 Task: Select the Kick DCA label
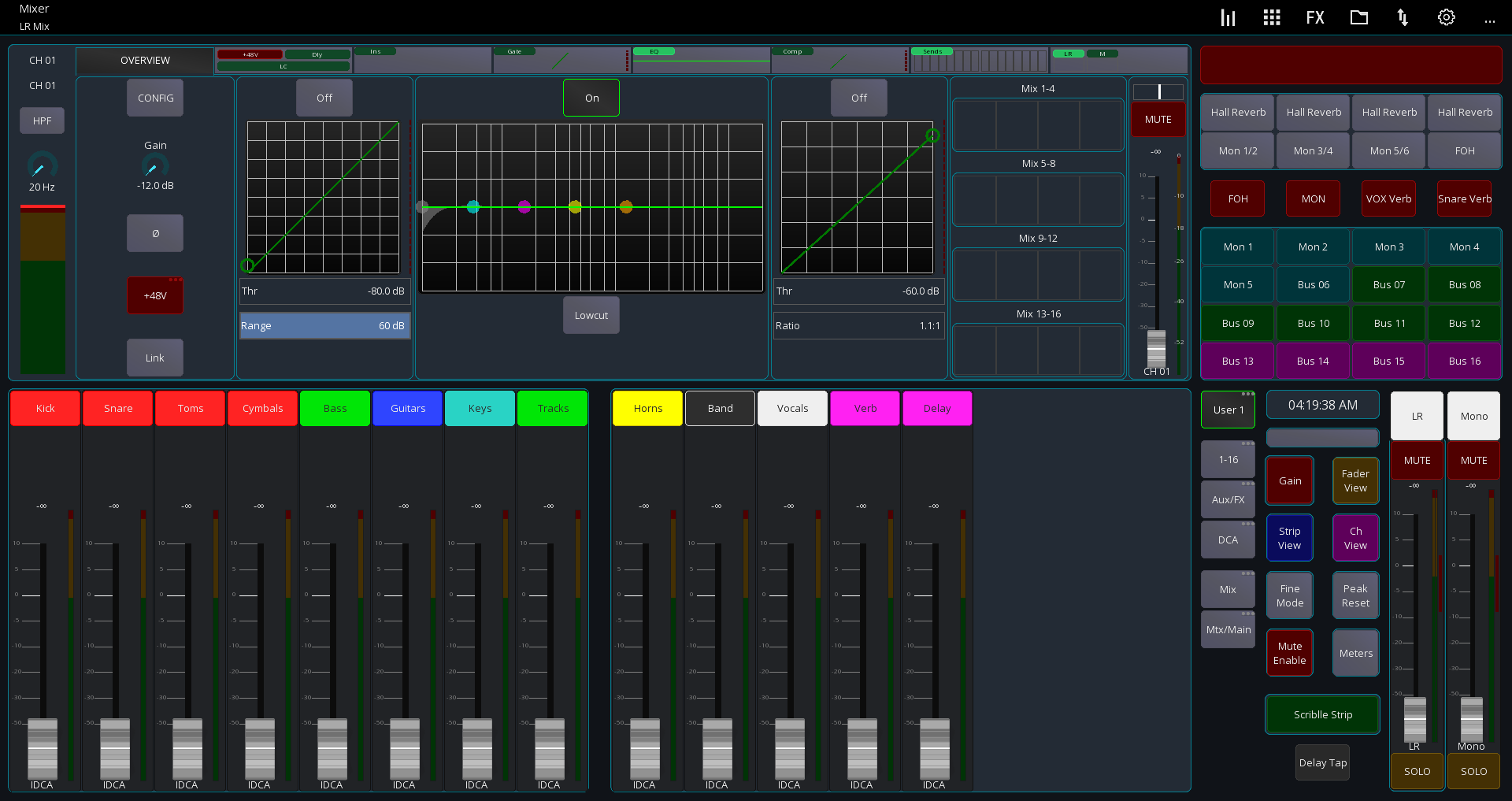pyautogui.click(x=45, y=408)
